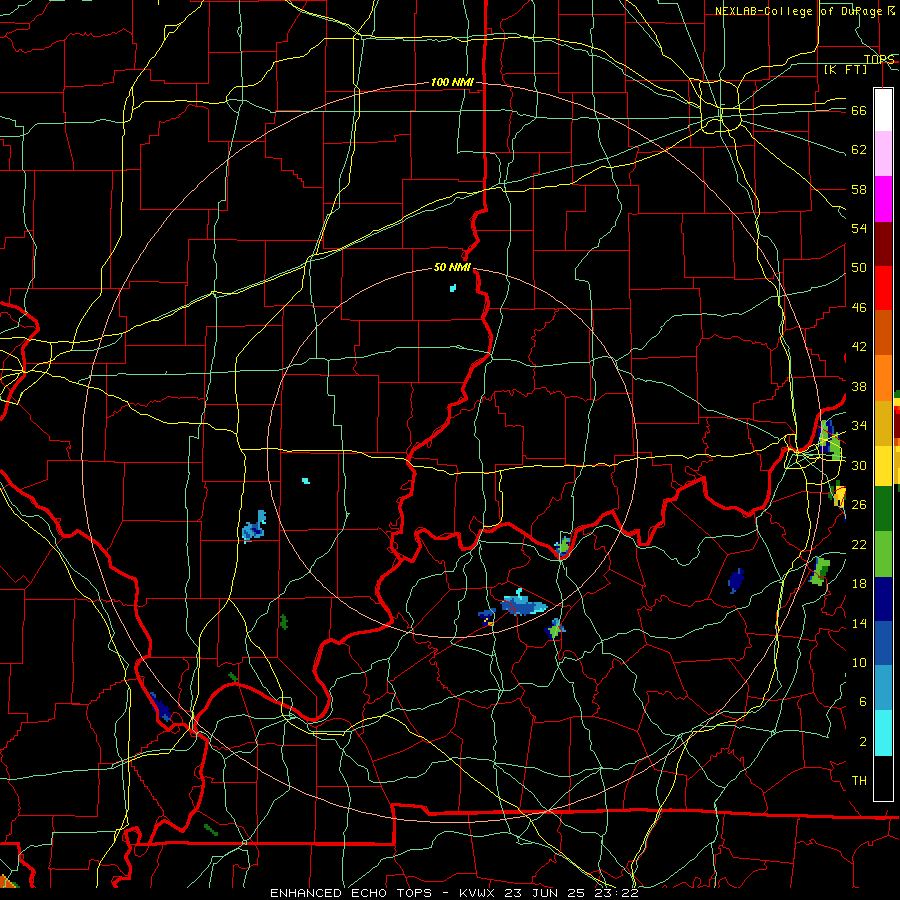Click the navy blue legend color block
Image resolution: width=900 pixels, height=900 pixels.
point(883,599)
